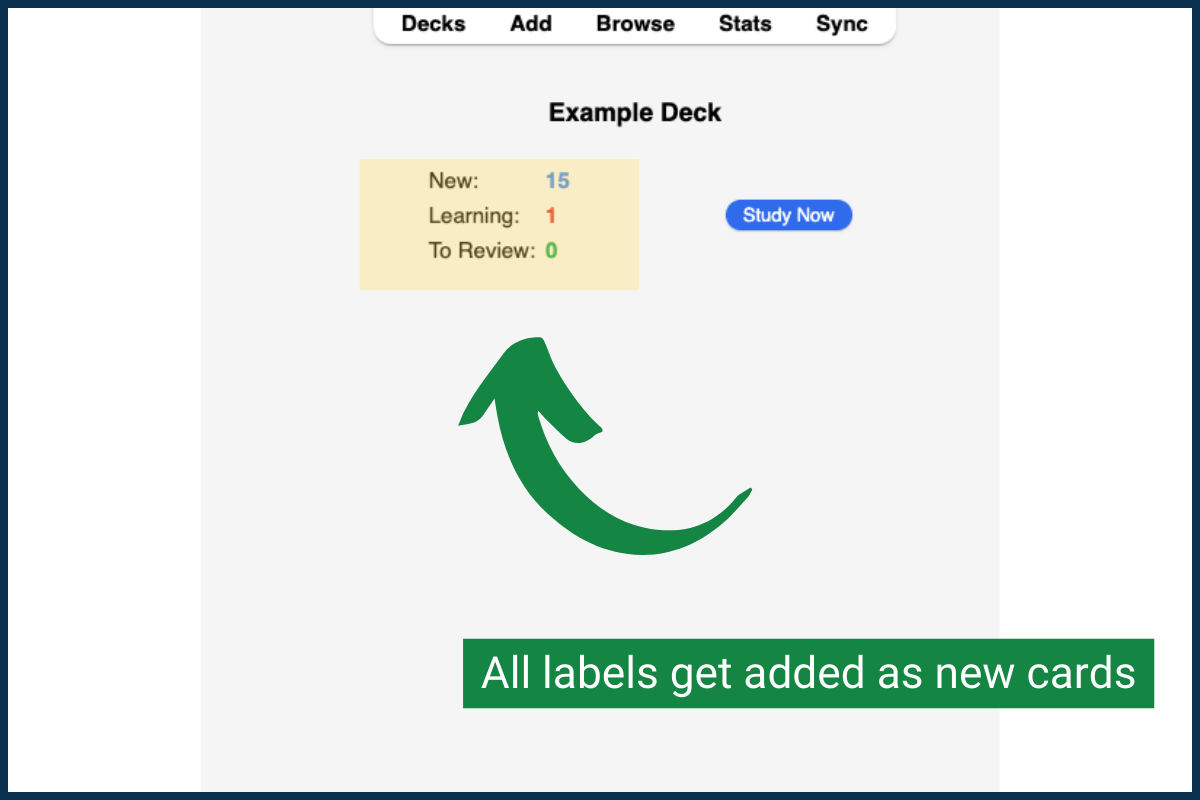The height and width of the screenshot is (800, 1200).
Task: Select the 'To Review:' label text
Action: [482, 251]
